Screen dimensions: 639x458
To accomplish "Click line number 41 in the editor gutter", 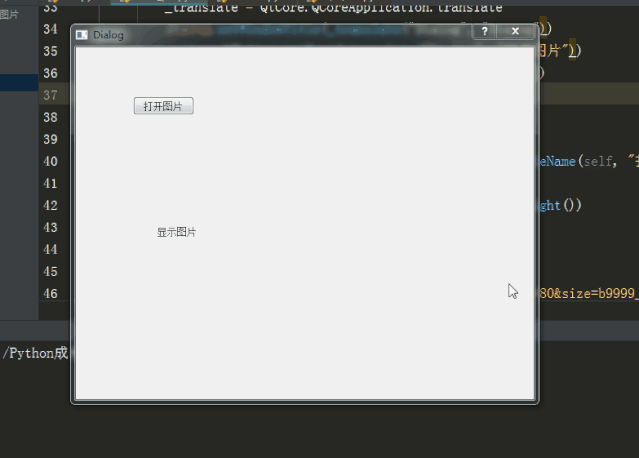I will (51, 183).
